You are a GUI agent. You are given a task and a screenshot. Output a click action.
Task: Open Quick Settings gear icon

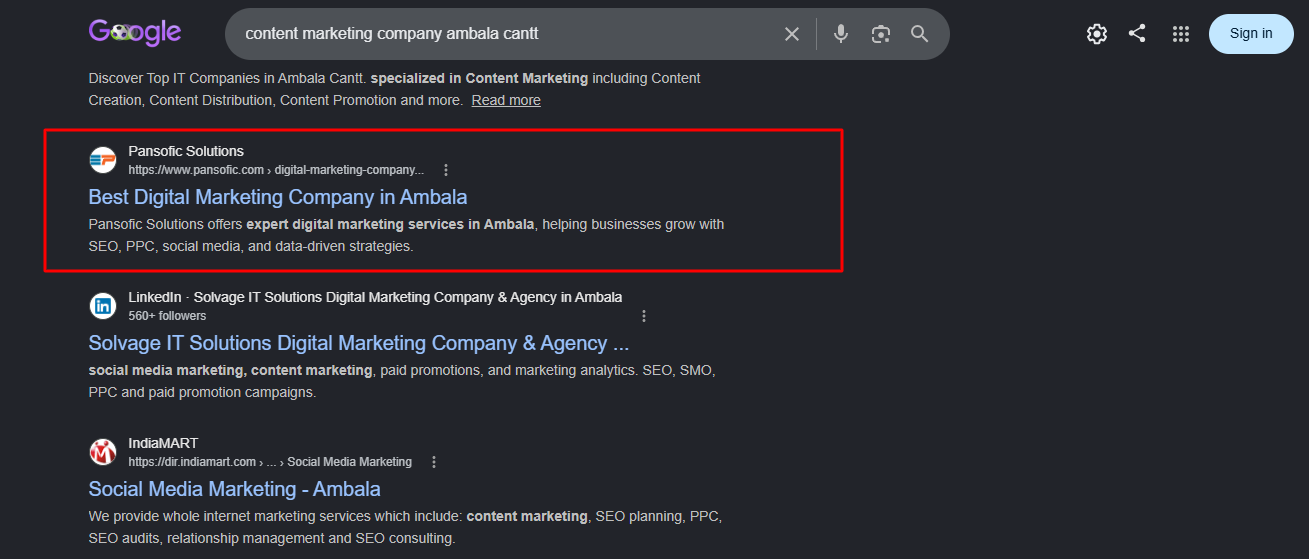tap(1097, 34)
